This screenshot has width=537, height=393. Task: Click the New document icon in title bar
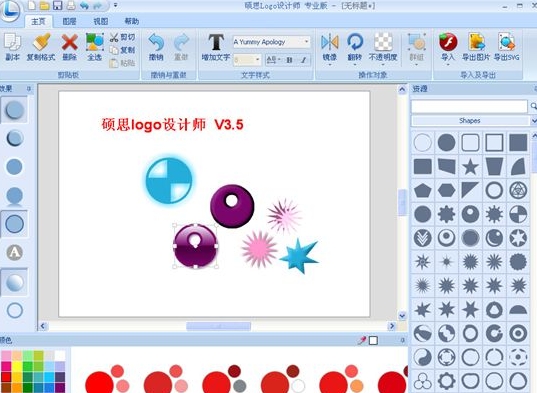pyautogui.click(x=32, y=5)
